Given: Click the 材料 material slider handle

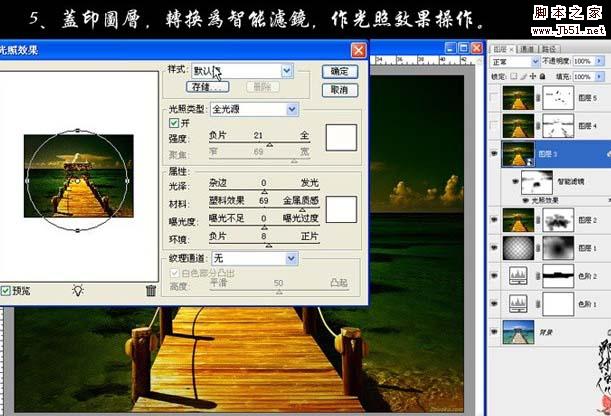Looking at the screenshot, I should 302,210.
